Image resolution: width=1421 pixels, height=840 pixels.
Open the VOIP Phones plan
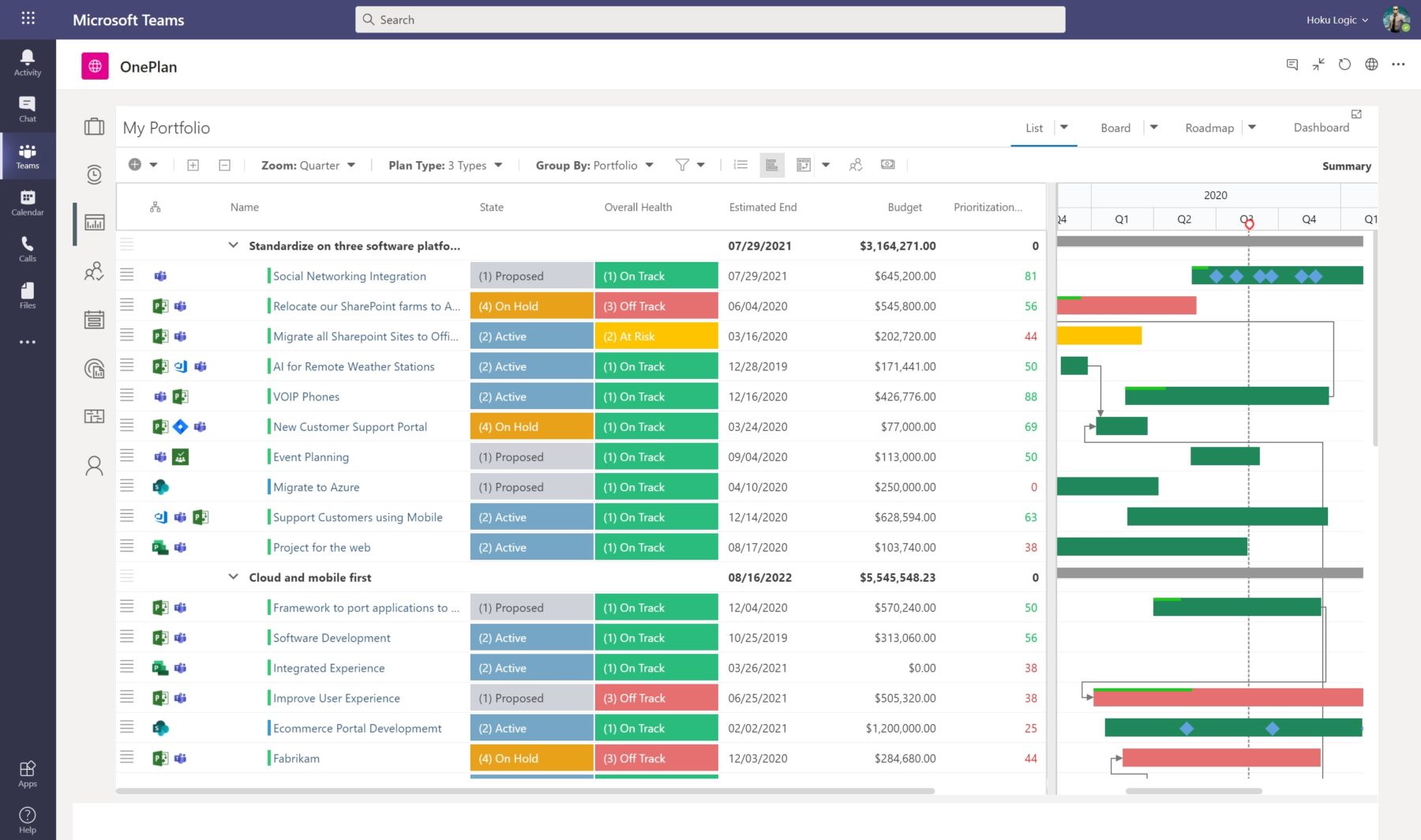coord(306,396)
